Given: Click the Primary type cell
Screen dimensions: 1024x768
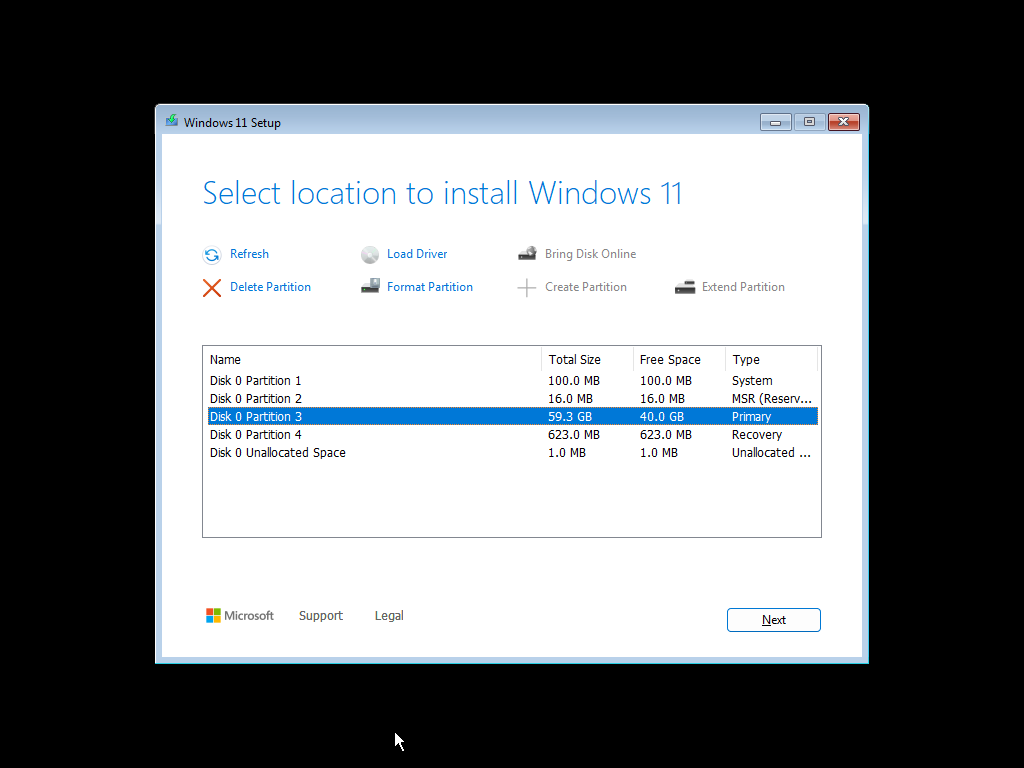Looking at the screenshot, I should click(751, 417).
